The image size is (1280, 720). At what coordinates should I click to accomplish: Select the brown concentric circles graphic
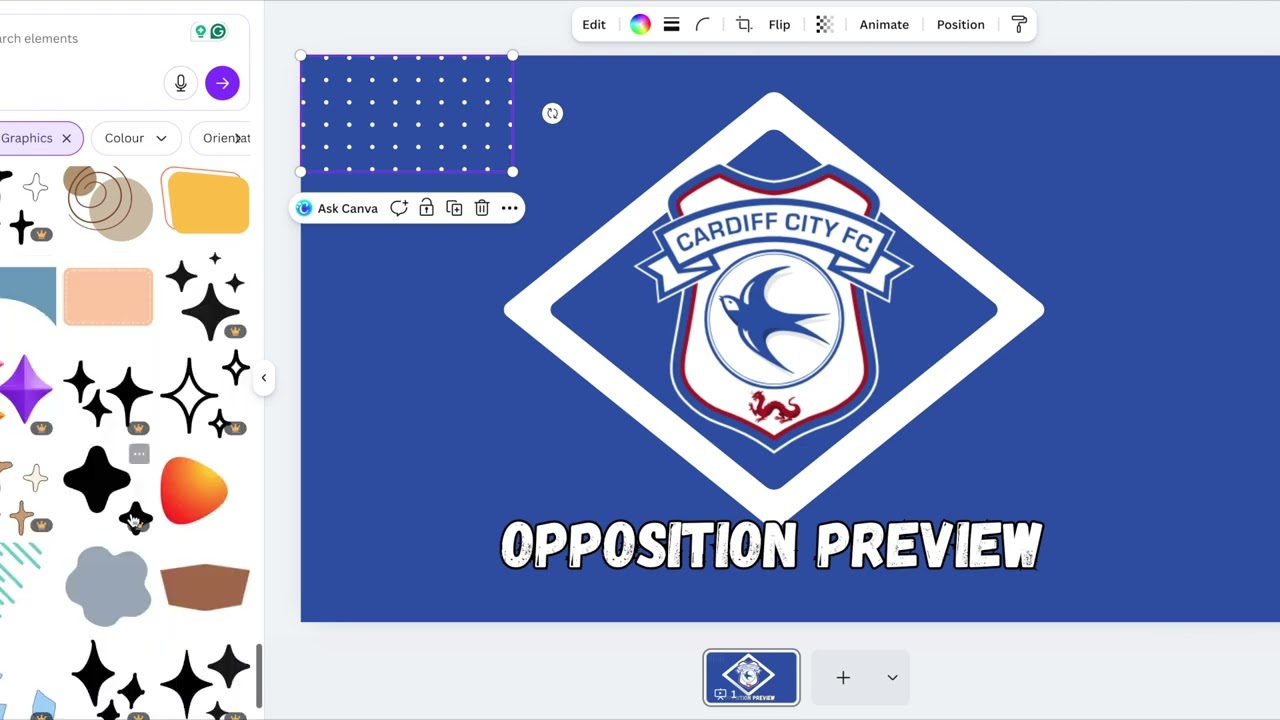[107, 203]
